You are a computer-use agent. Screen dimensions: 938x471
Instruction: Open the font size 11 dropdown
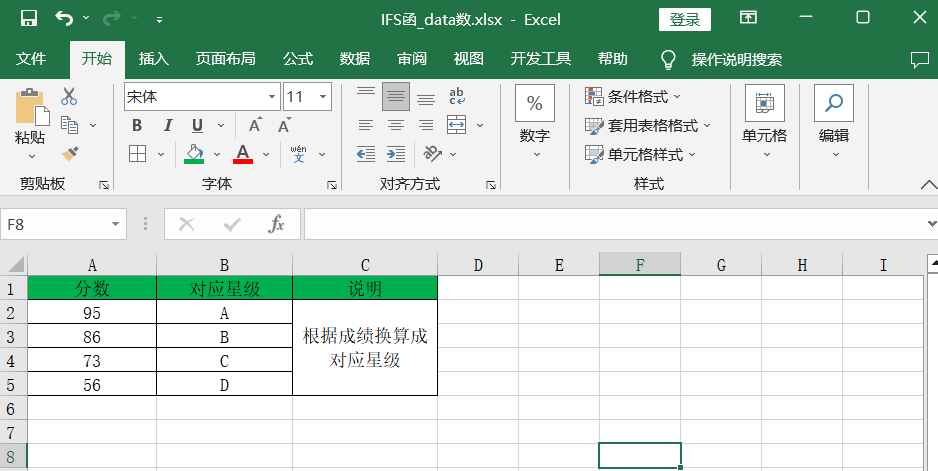323,96
